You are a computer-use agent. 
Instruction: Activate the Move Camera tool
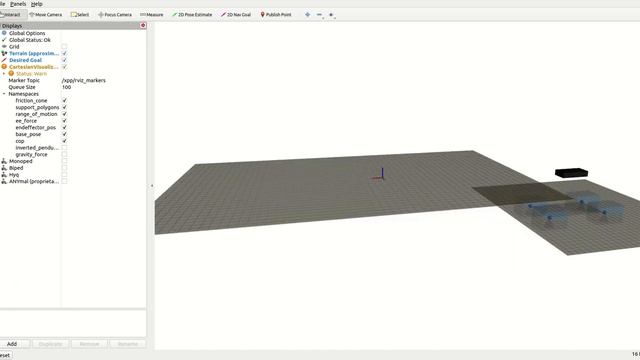pos(46,15)
